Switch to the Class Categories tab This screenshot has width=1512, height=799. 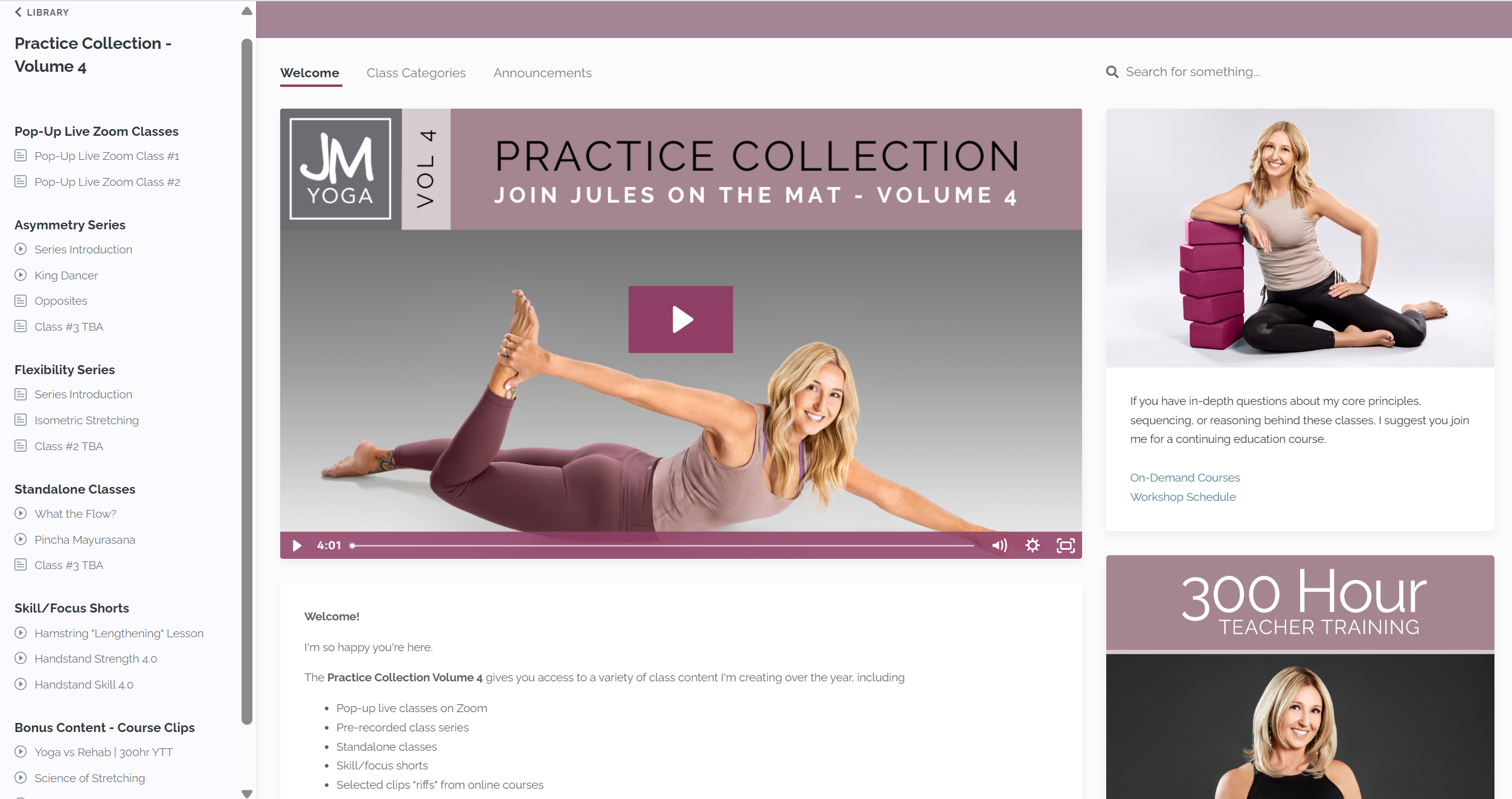(416, 72)
